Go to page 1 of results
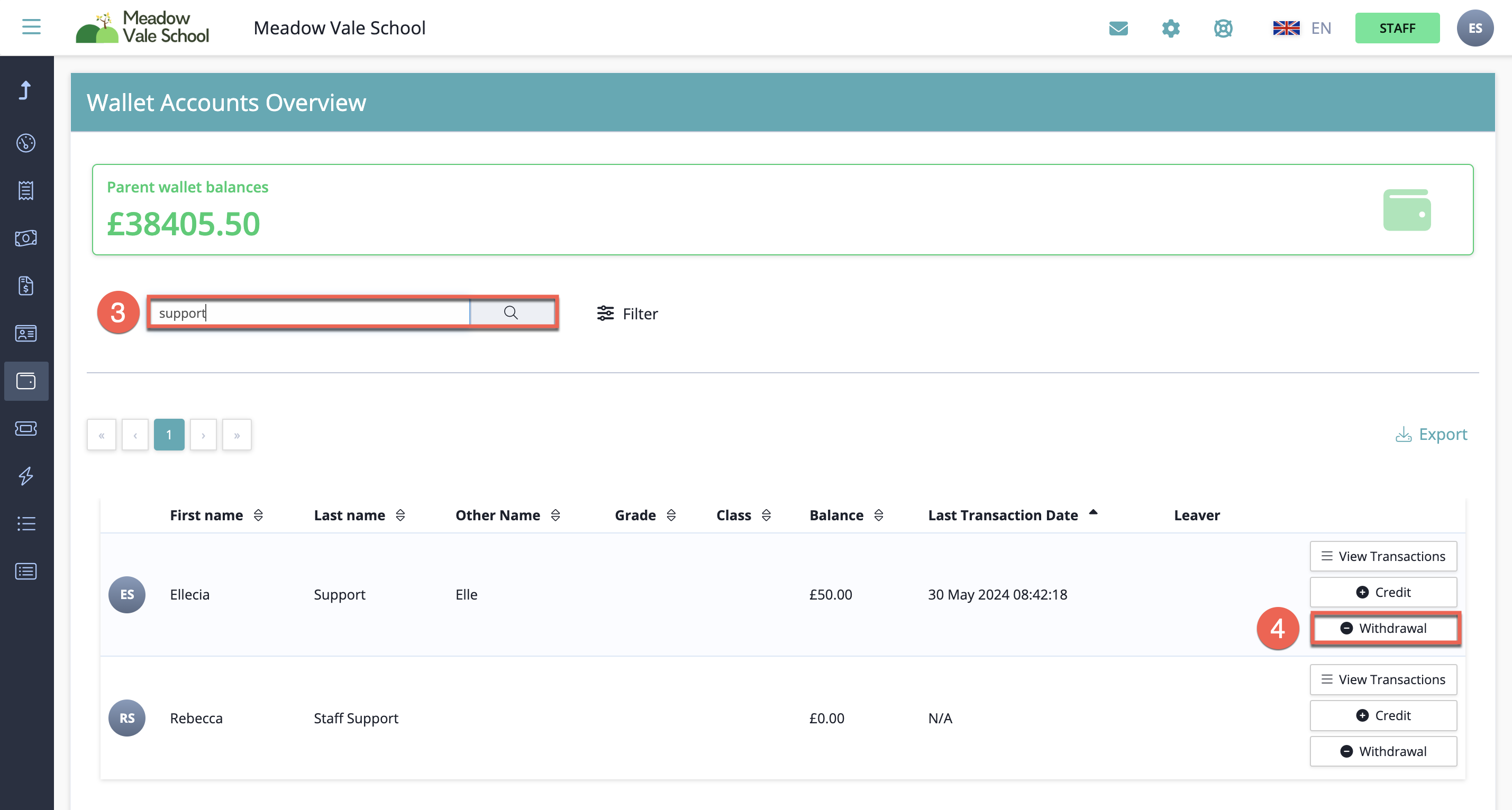 point(169,435)
